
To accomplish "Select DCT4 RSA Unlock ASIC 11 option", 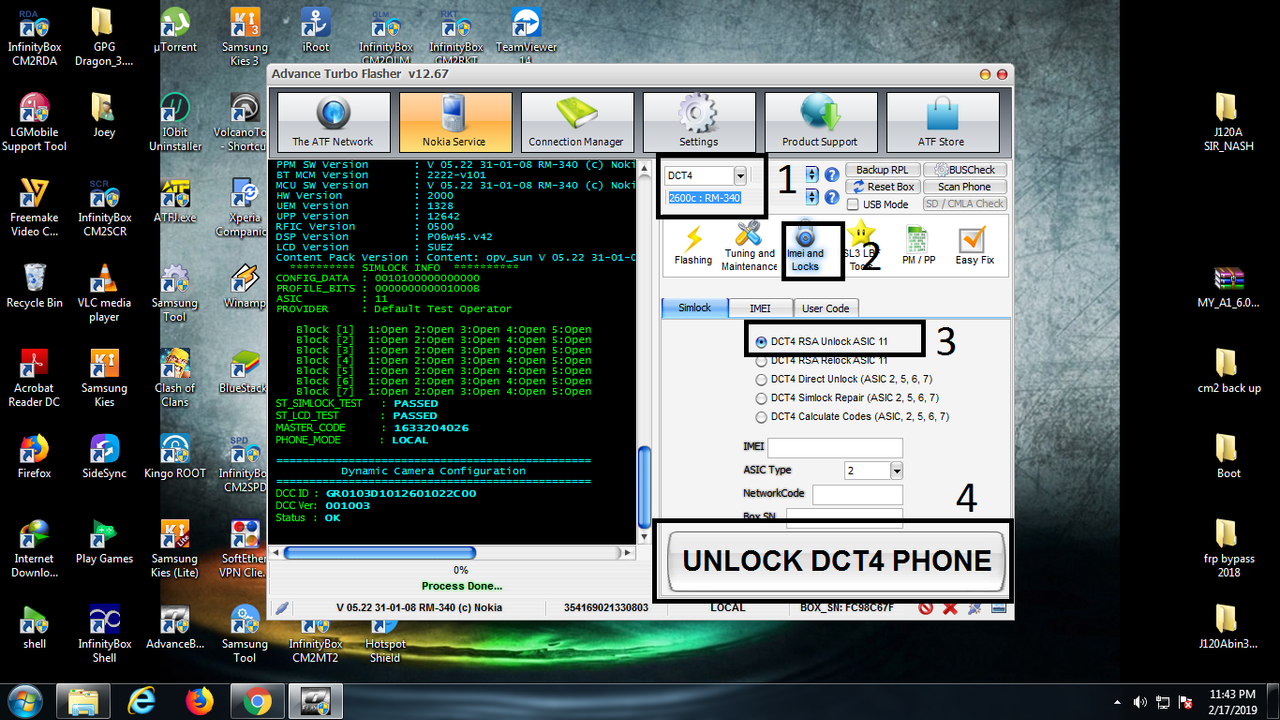I will point(822,342).
